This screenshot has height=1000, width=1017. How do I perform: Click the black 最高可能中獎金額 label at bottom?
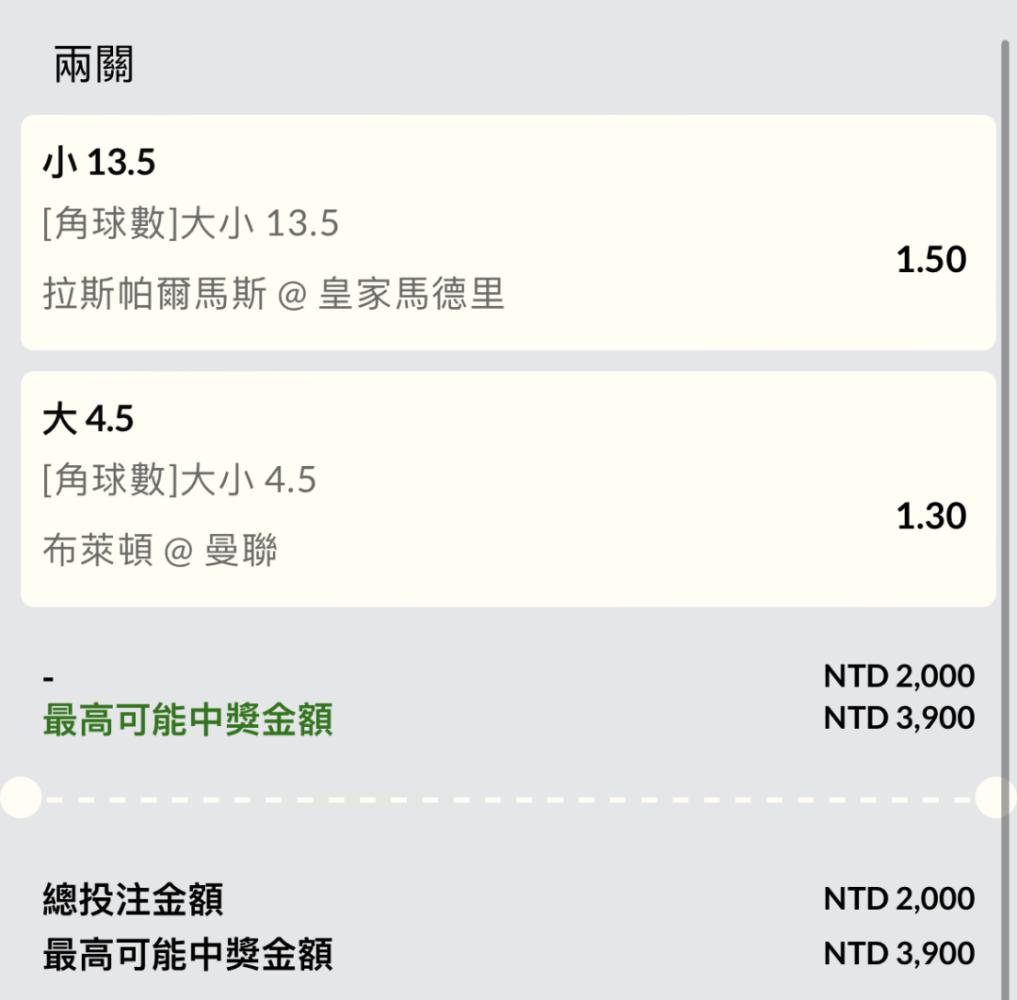tap(188, 954)
